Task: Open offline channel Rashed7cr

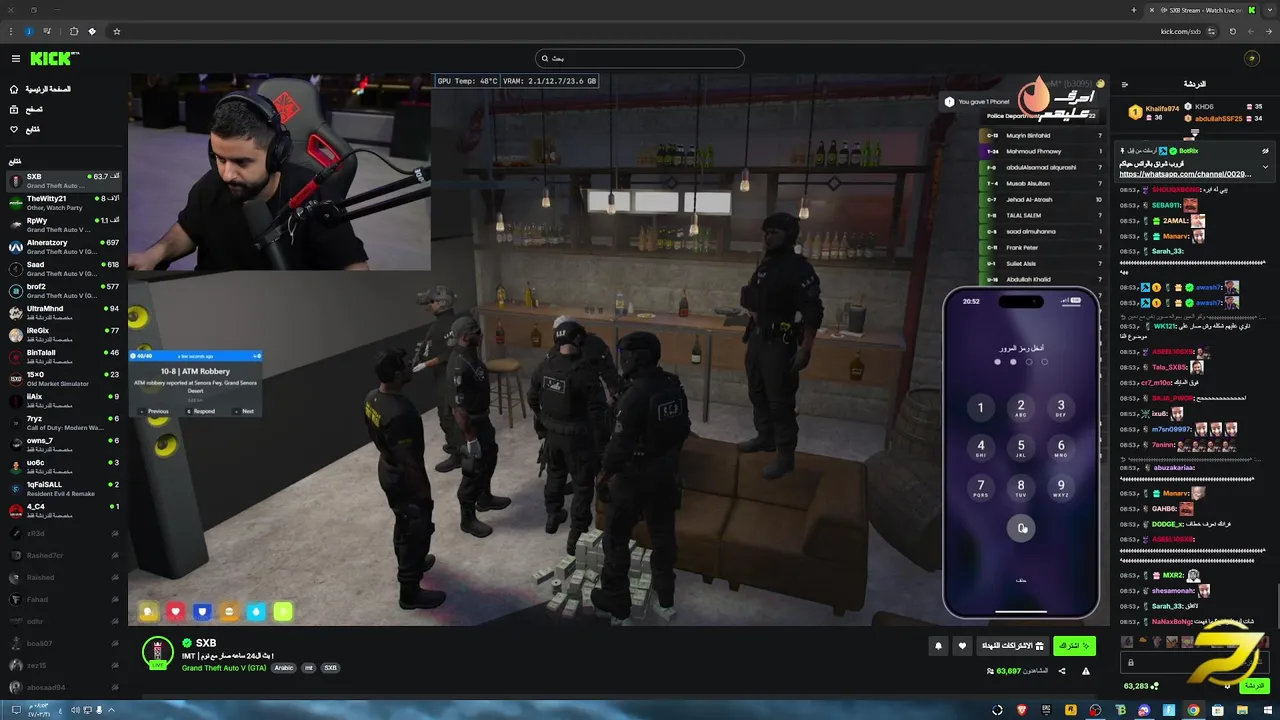Action: tap(64, 555)
